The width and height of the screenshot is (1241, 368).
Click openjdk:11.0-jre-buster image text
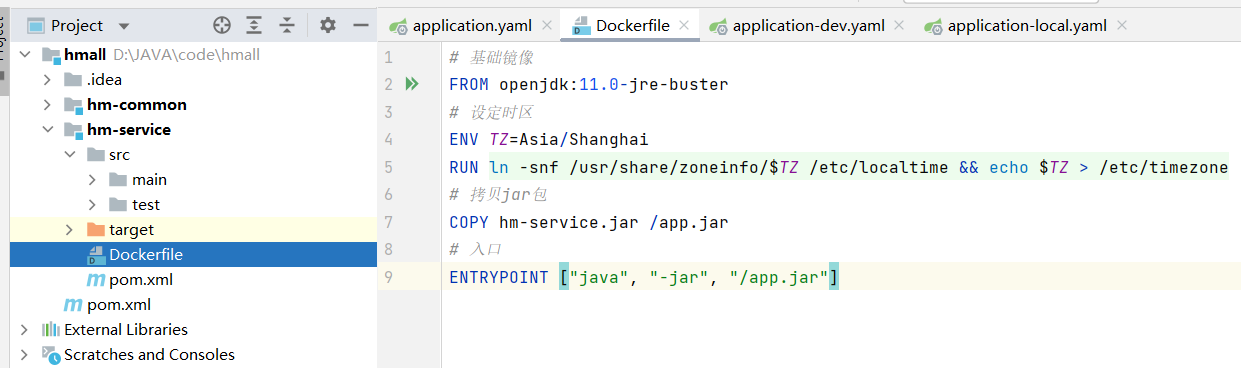(x=614, y=85)
